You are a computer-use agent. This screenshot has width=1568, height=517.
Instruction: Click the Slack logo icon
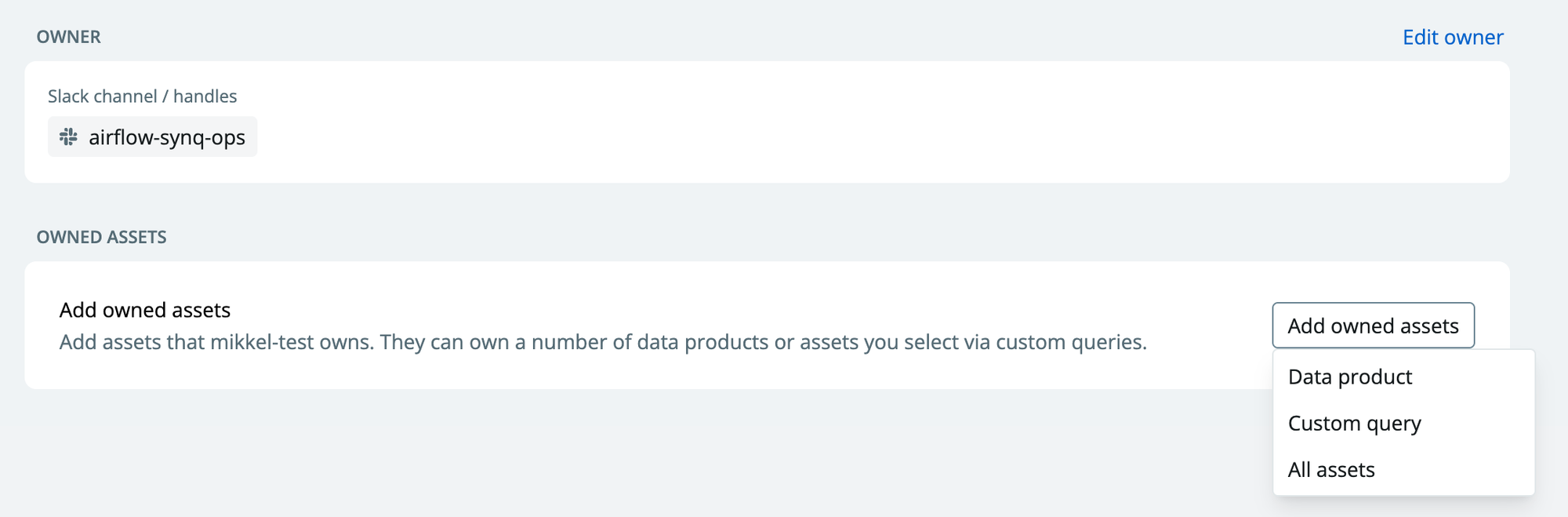pyautogui.click(x=69, y=137)
